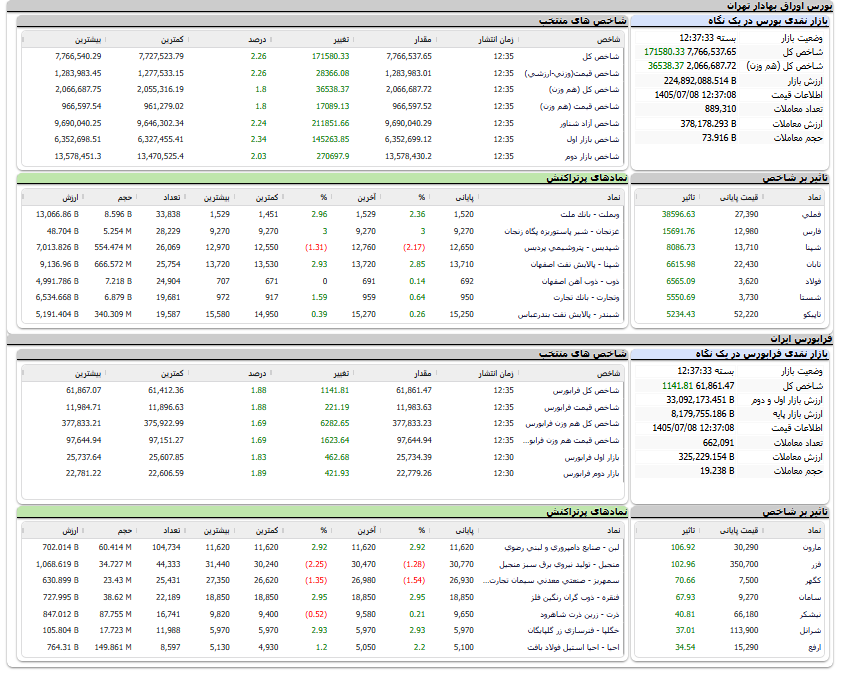Open the تاپیکو symbol link
The height and width of the screenshot is (678, 845).
click(812, 314)
